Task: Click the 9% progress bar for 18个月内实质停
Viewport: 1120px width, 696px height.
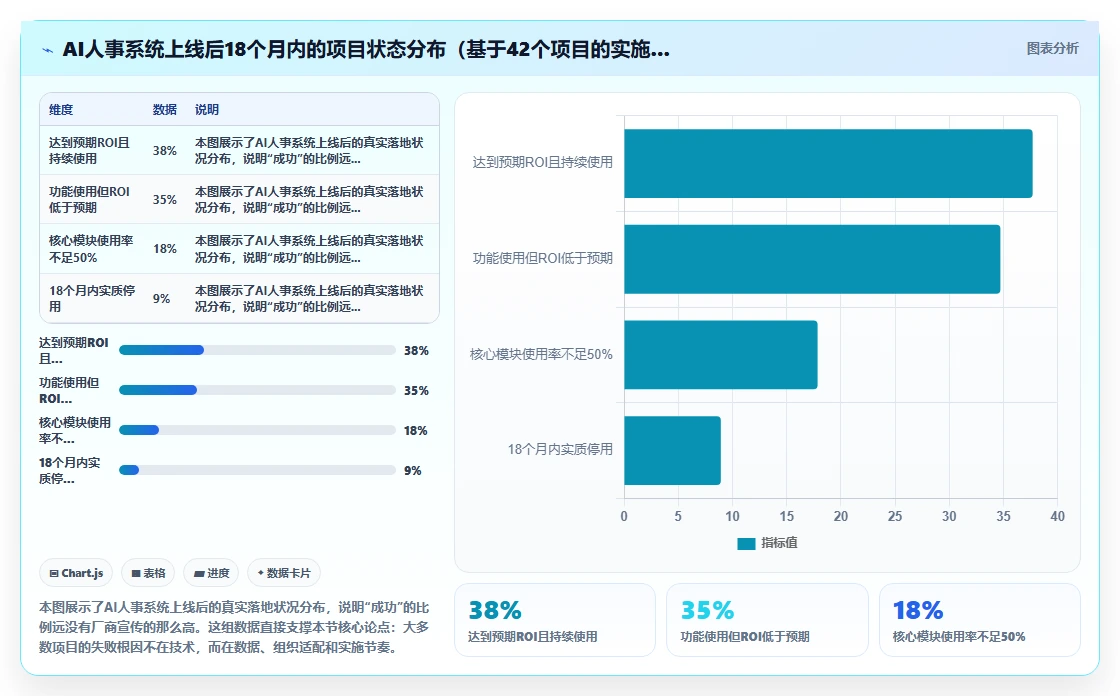Action: pos(257,470)
